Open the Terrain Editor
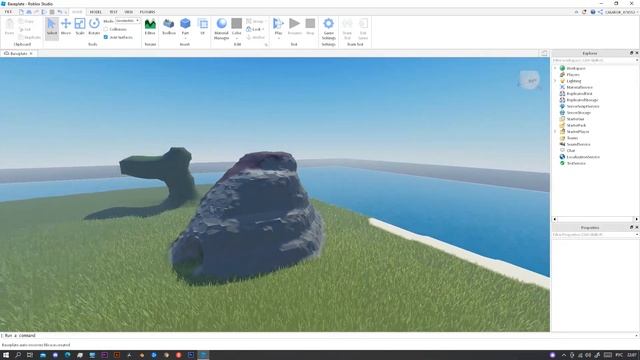640x360 pixels. (150, 27)
